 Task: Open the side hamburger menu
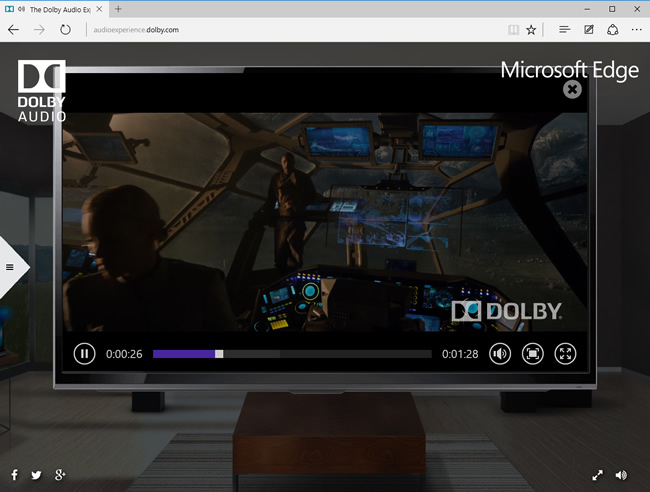pyautogui.click(x=10, y=267)
